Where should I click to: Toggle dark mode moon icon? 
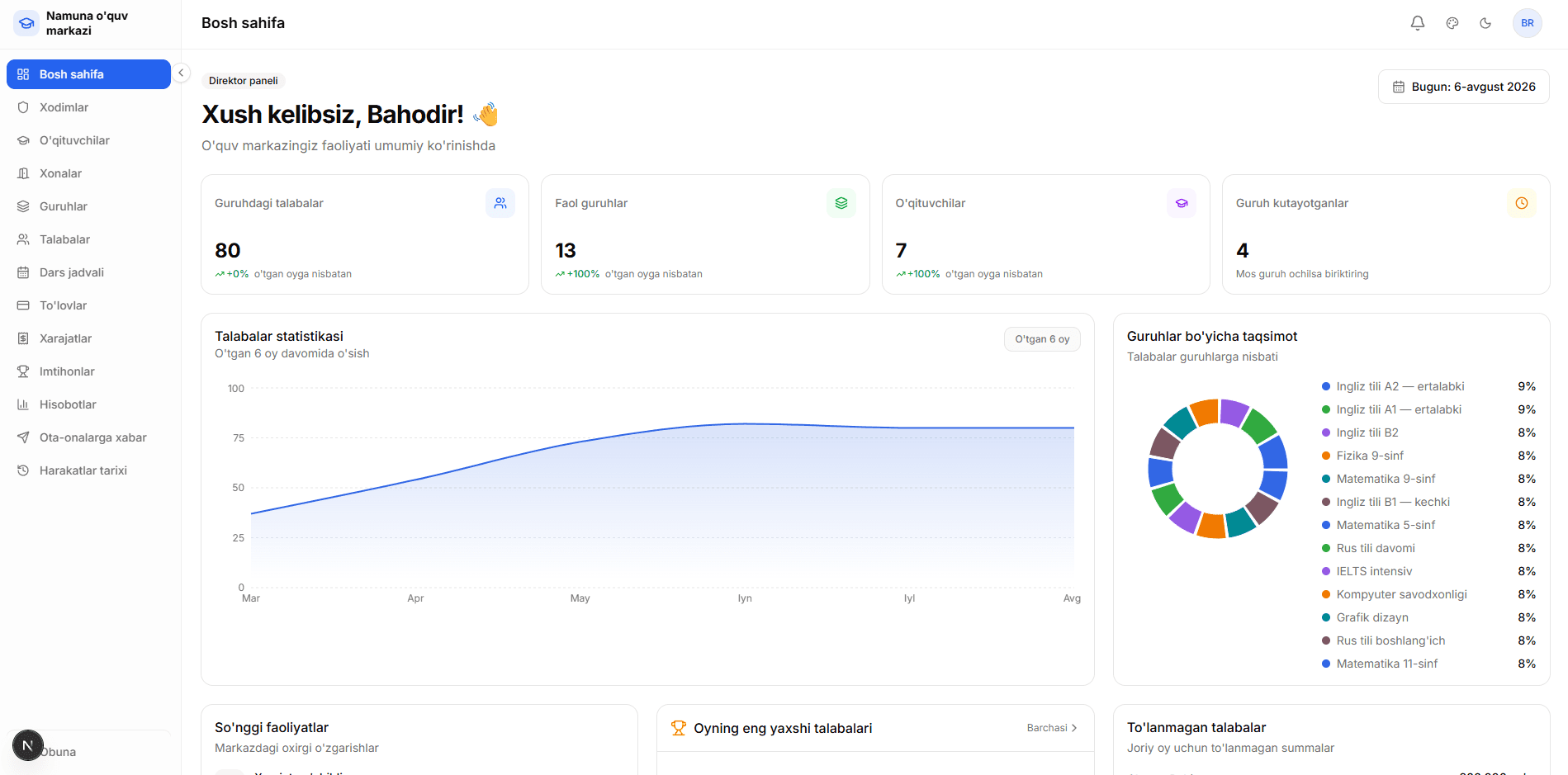click(1485, 23)
